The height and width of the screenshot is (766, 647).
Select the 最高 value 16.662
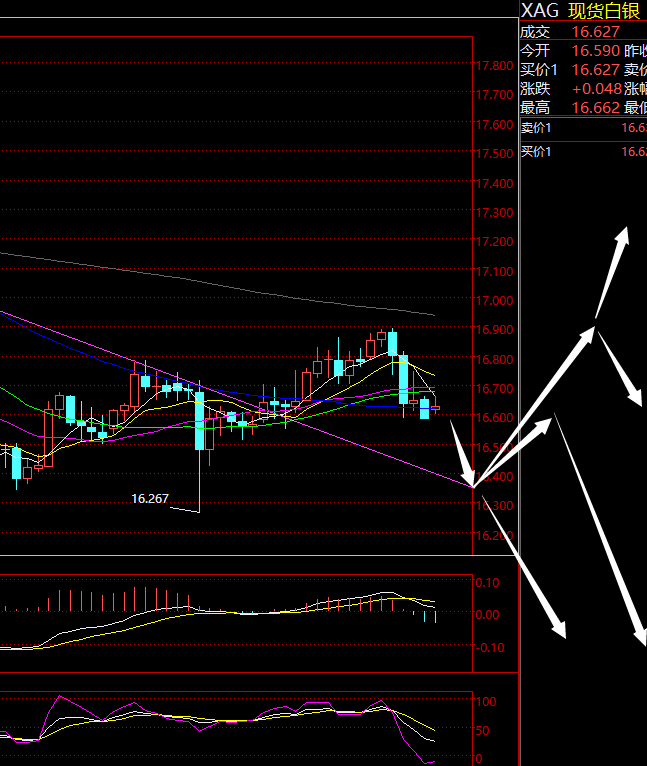point(596,107)
